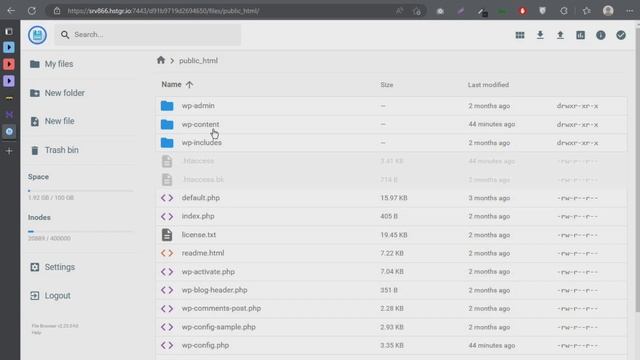Image resolution: width=640 pixels, height=360 pixels.
Task: Click the name sort arrow icon
Action: [x=189, y=84]
